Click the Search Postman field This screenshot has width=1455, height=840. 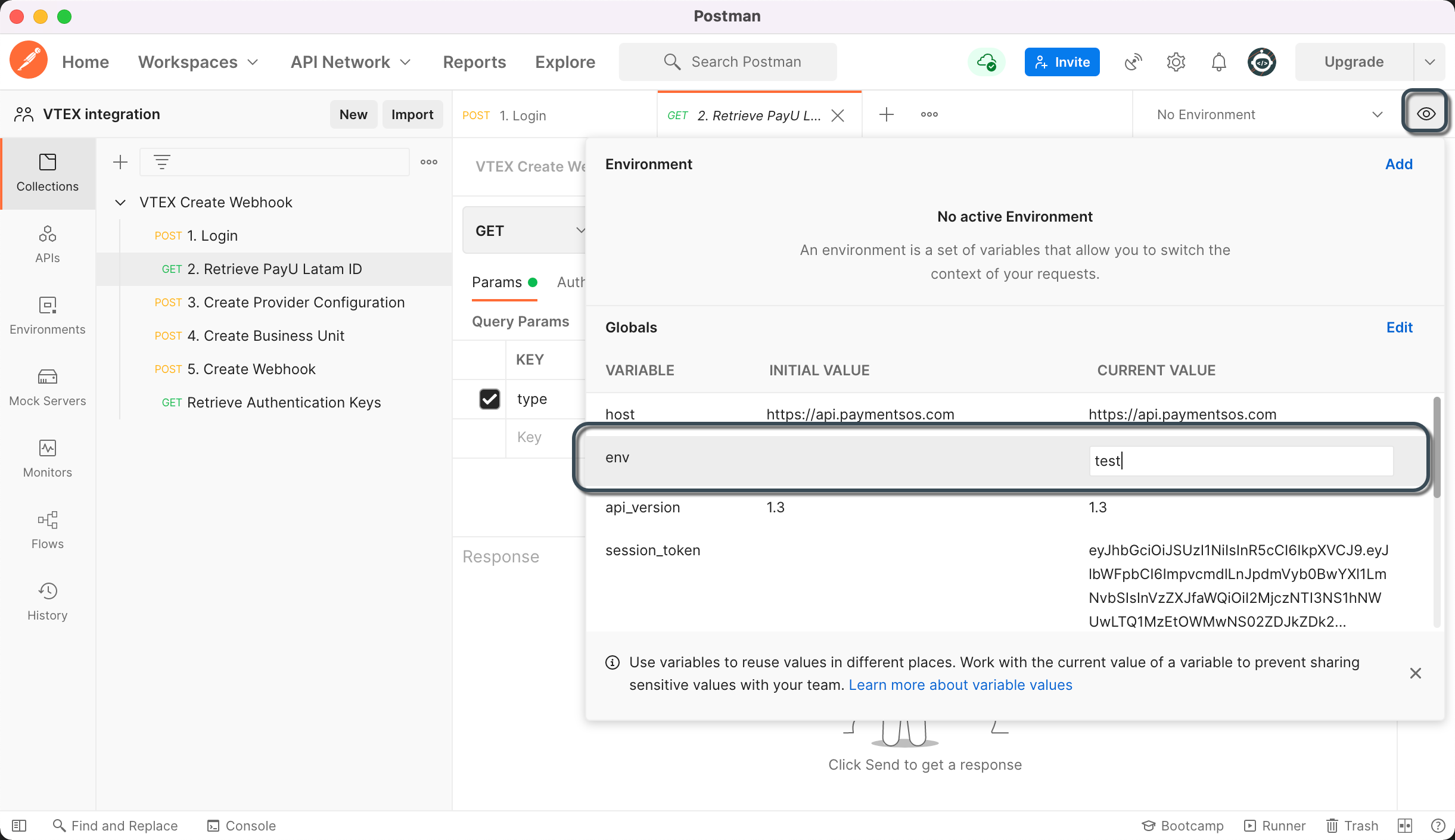click(x=727, y=62)
